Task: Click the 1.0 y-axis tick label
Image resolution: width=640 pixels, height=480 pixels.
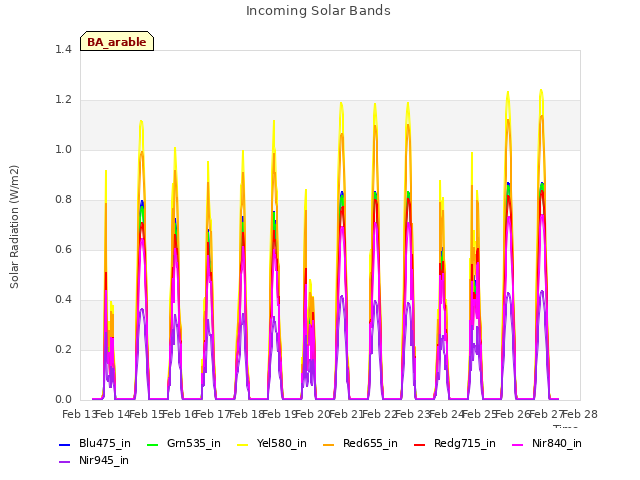Action: click(63, 149)
